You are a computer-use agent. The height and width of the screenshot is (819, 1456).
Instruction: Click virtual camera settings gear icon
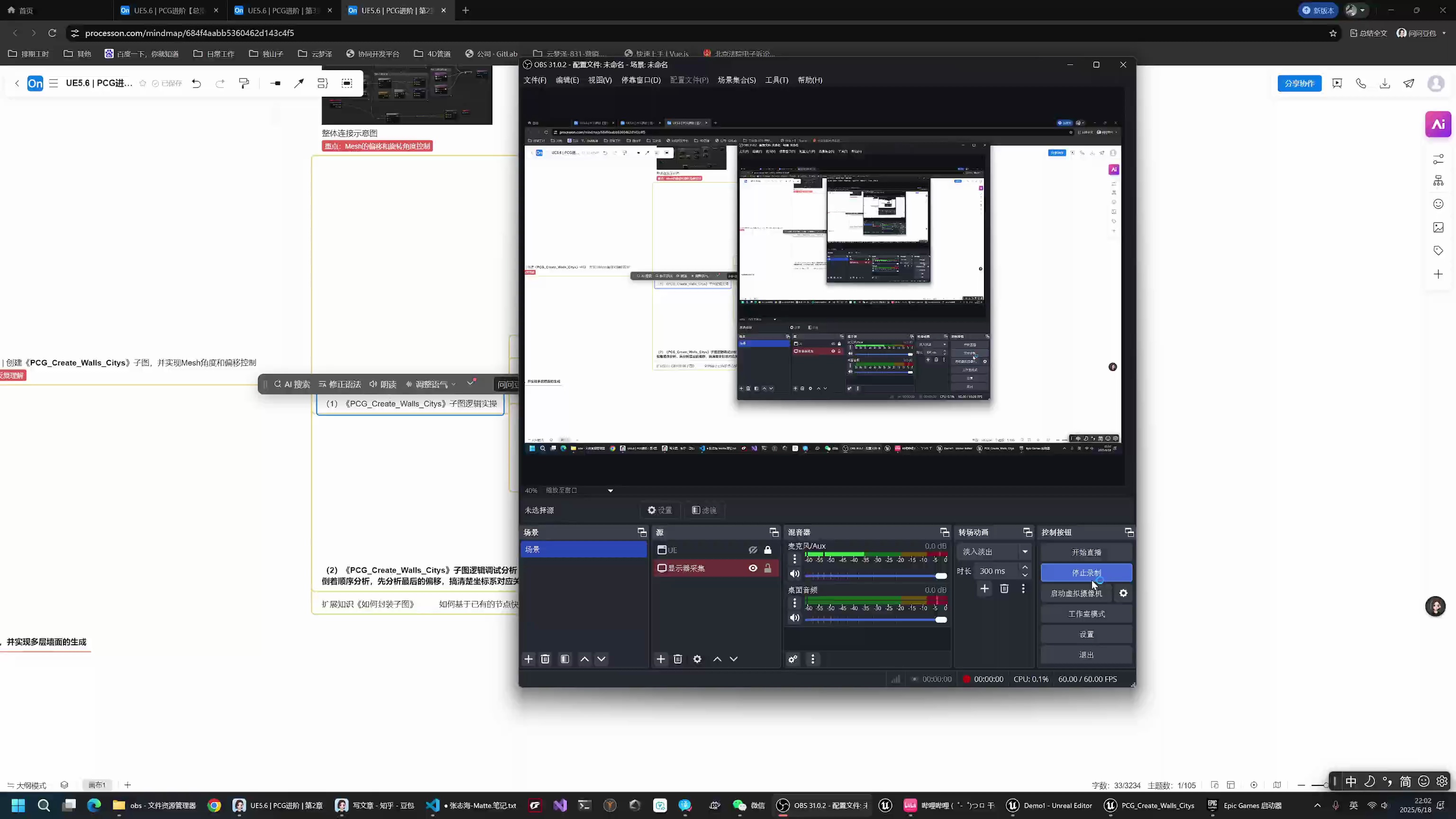[1123, 593]
